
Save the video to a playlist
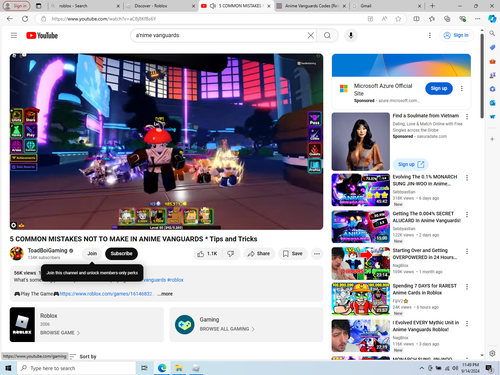[293, 254]
